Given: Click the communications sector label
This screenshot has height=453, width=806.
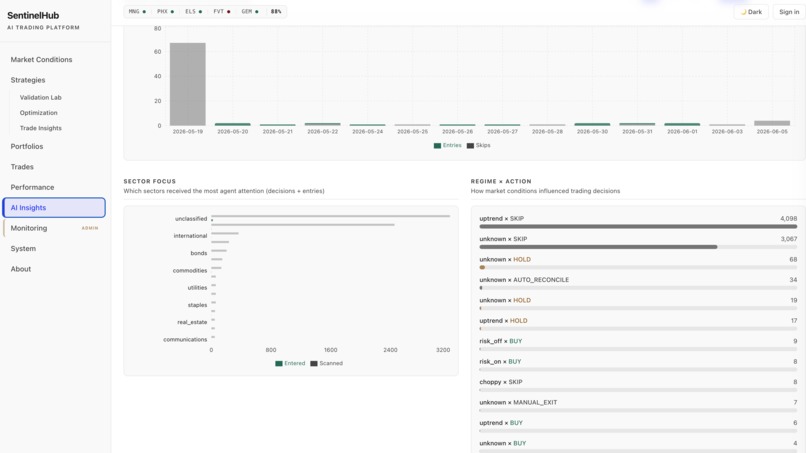Looking at the screenshot, I should [185, 339].
